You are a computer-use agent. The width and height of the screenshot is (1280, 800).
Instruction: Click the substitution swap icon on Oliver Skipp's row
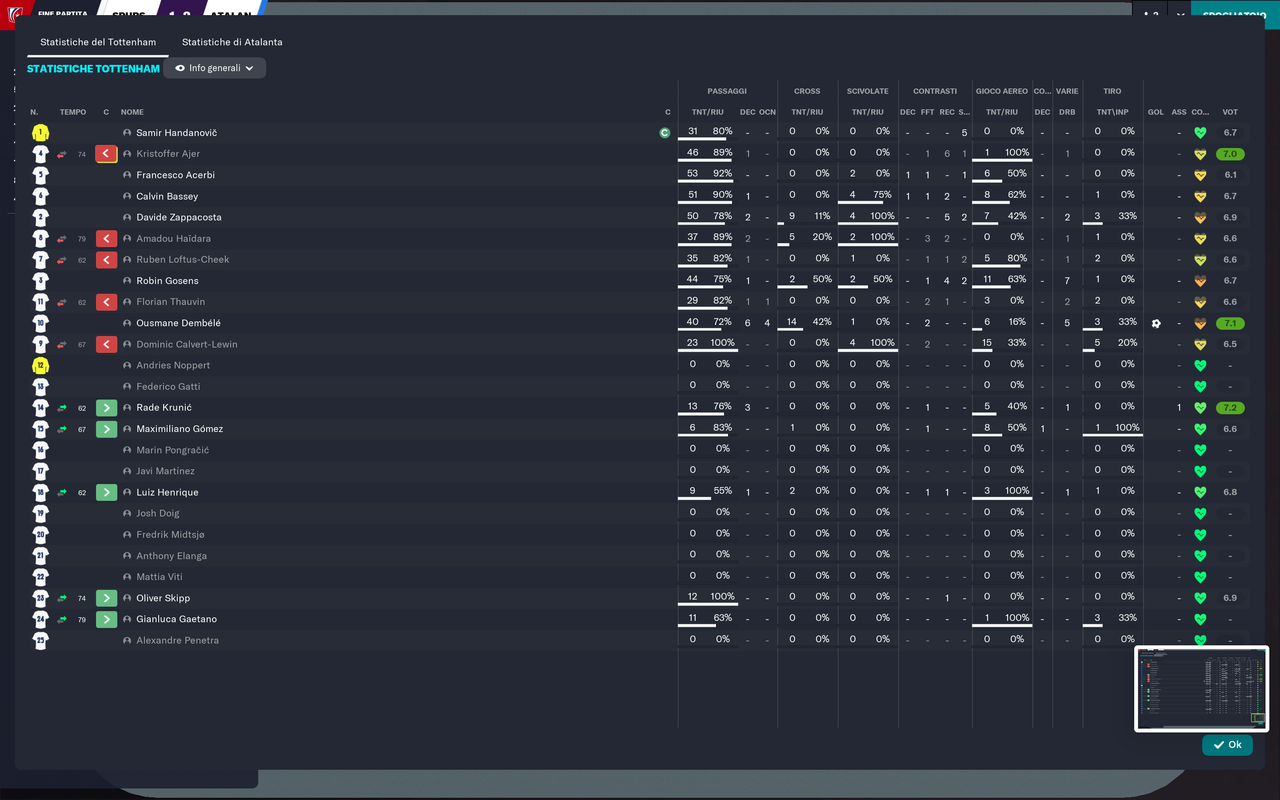[63, 598]
